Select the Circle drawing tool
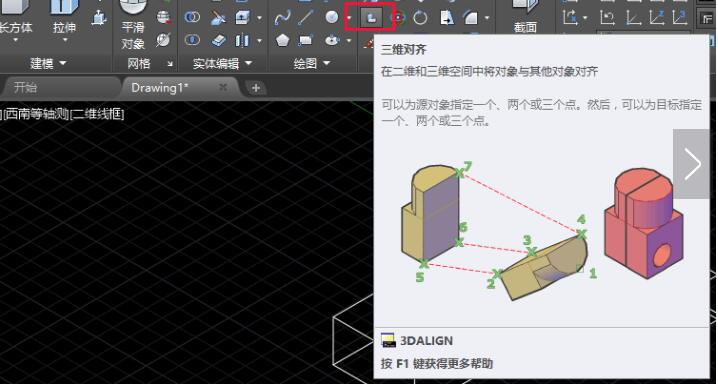The image size is (718, 384). (332, 17)
